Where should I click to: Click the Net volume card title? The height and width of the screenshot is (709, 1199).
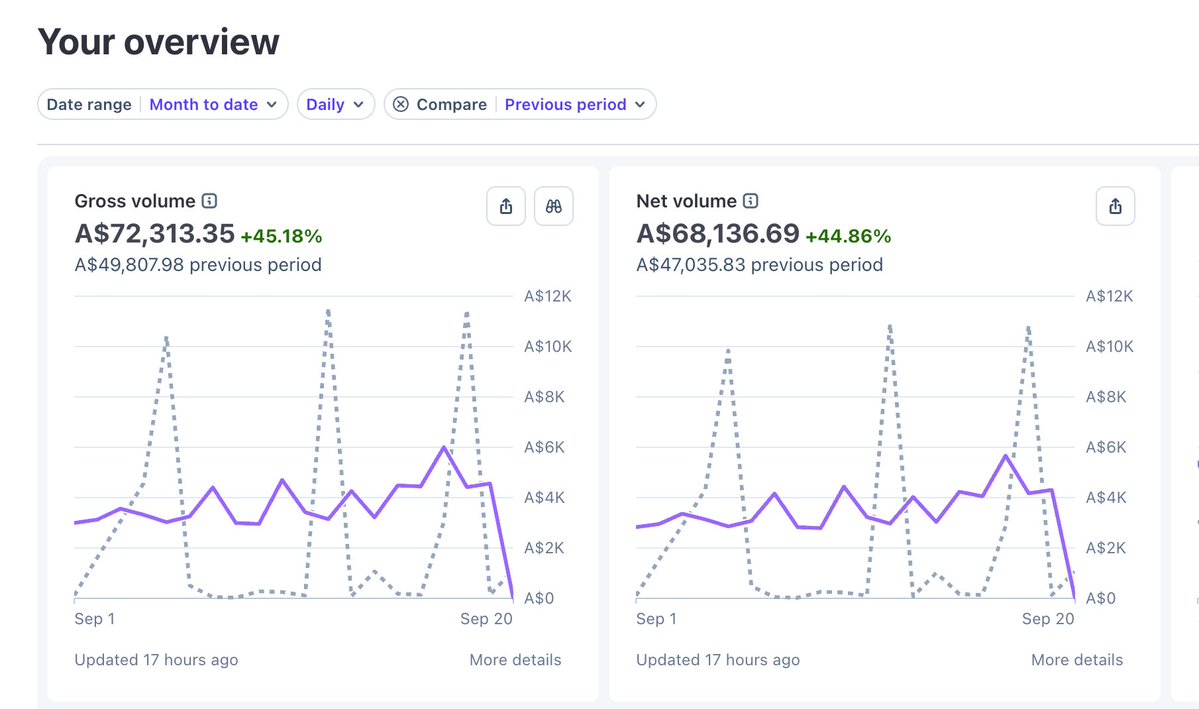(x=686, y=200)
